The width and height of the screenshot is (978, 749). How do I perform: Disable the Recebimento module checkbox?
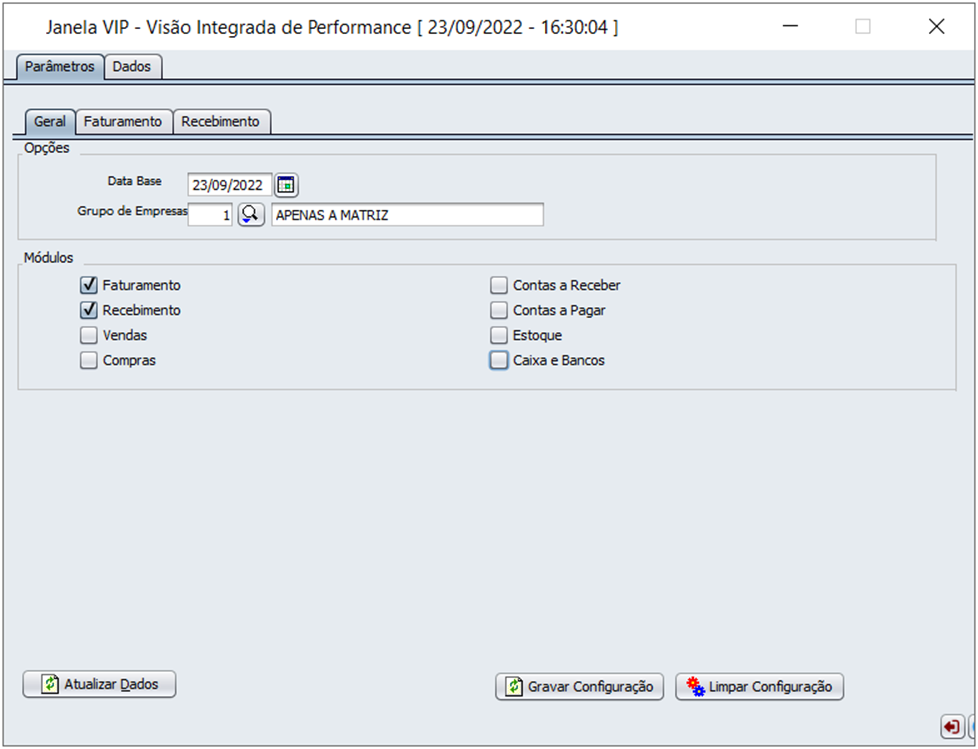(89, 310)
